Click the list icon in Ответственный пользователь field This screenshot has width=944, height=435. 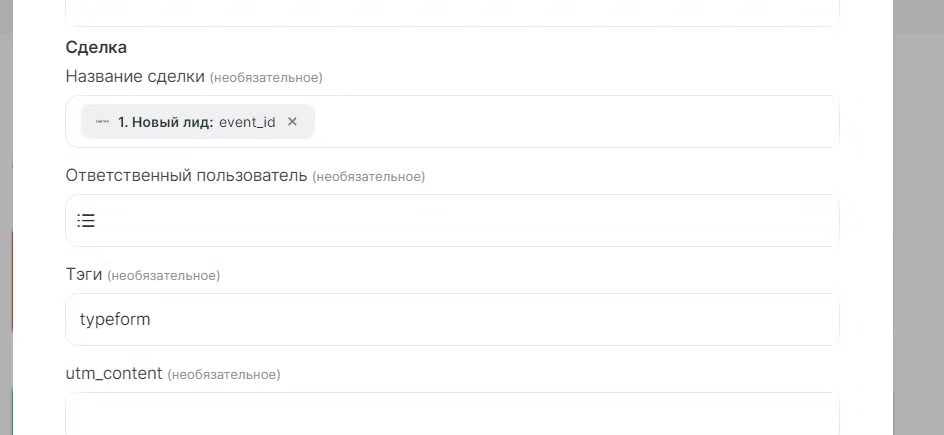click(x=87, y=221)
